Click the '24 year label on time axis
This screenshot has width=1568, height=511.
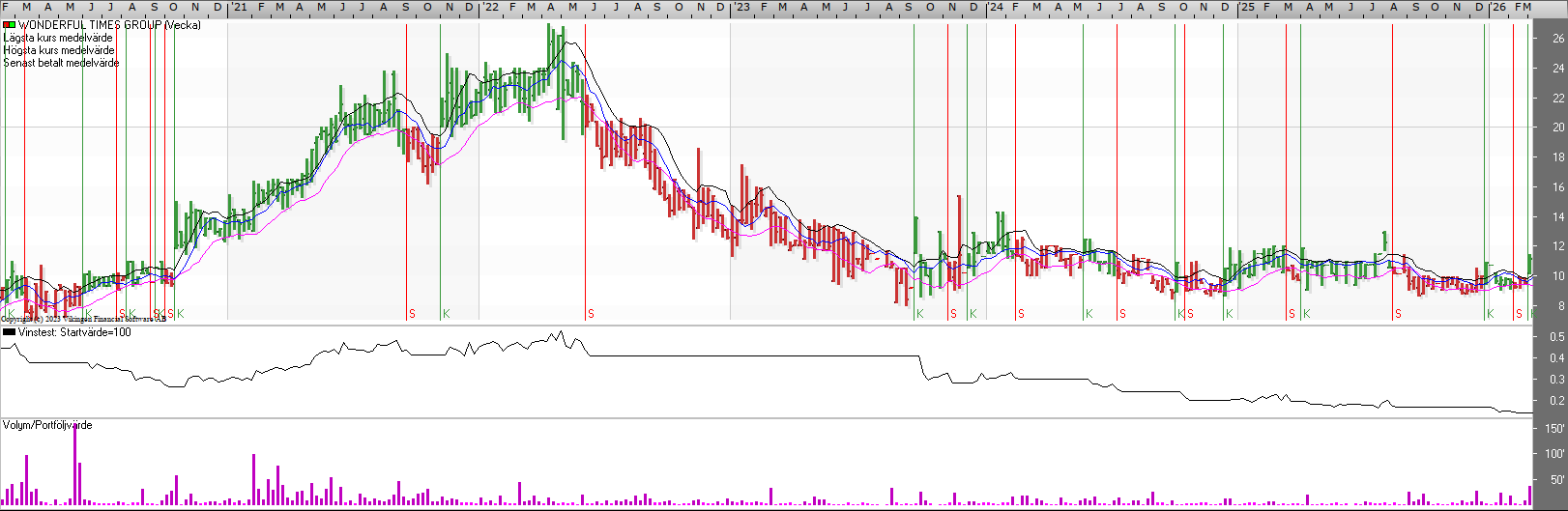tap(995, 8)
